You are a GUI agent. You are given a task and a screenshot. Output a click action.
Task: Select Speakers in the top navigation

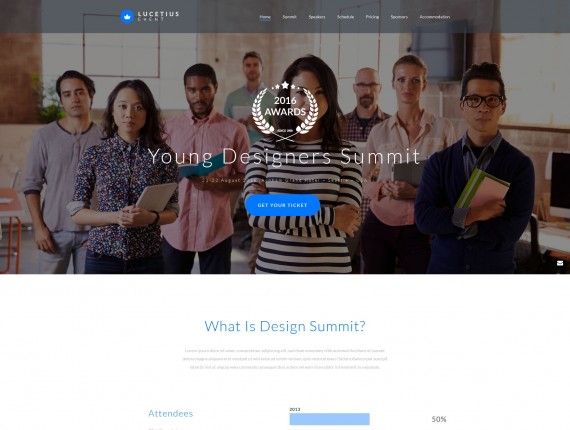click(317, 17)
